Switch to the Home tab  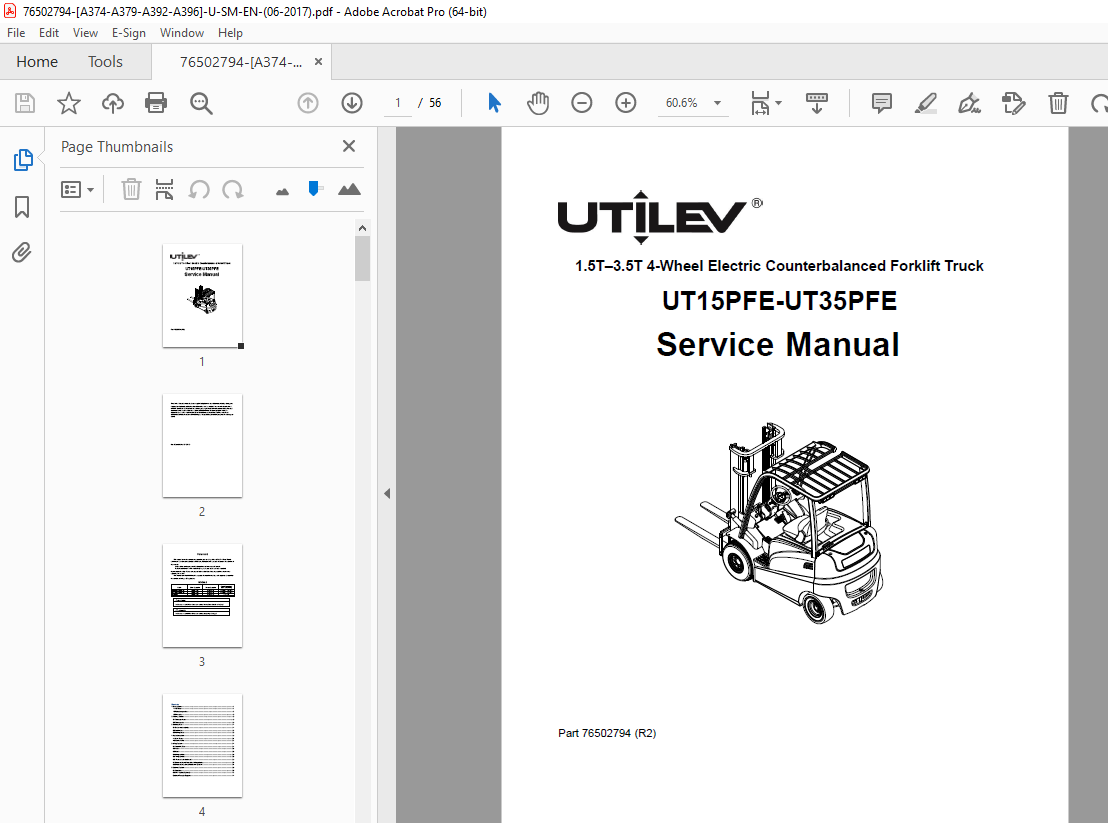[37, 62]
